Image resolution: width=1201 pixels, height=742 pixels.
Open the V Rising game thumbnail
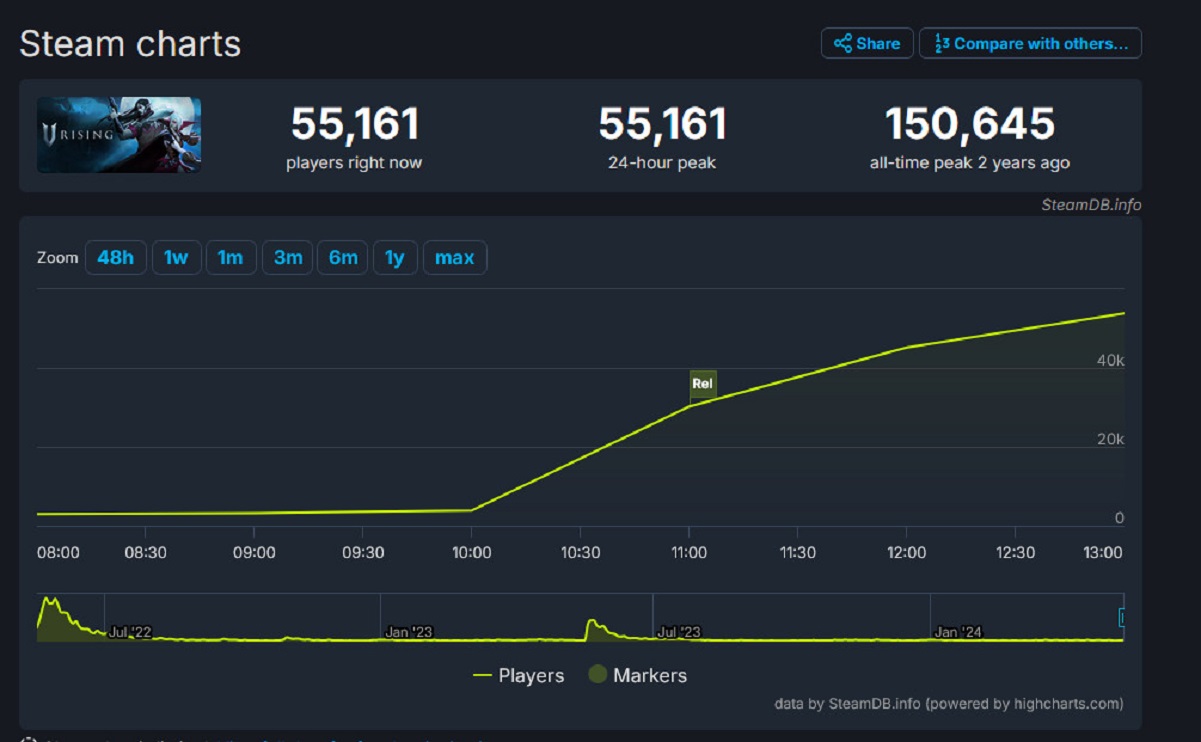[x=119, y=135]
